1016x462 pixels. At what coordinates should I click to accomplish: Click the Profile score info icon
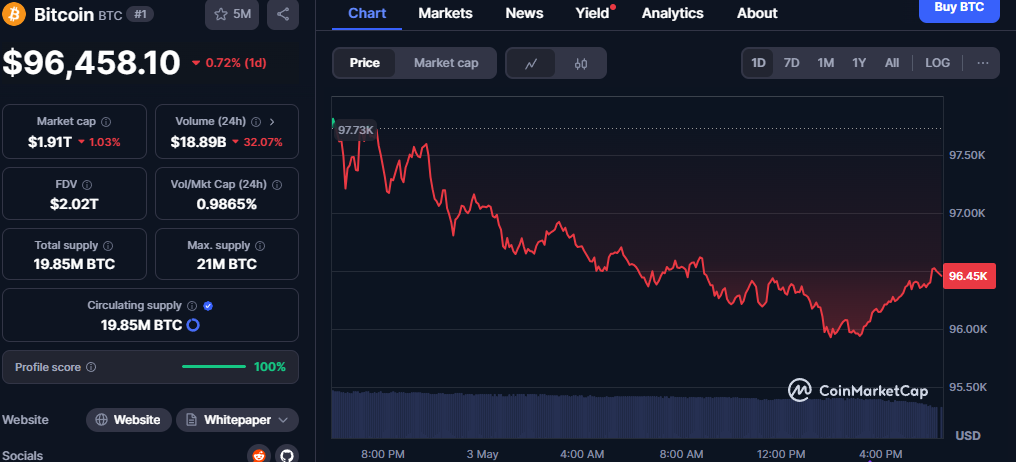tap(91, 367)
